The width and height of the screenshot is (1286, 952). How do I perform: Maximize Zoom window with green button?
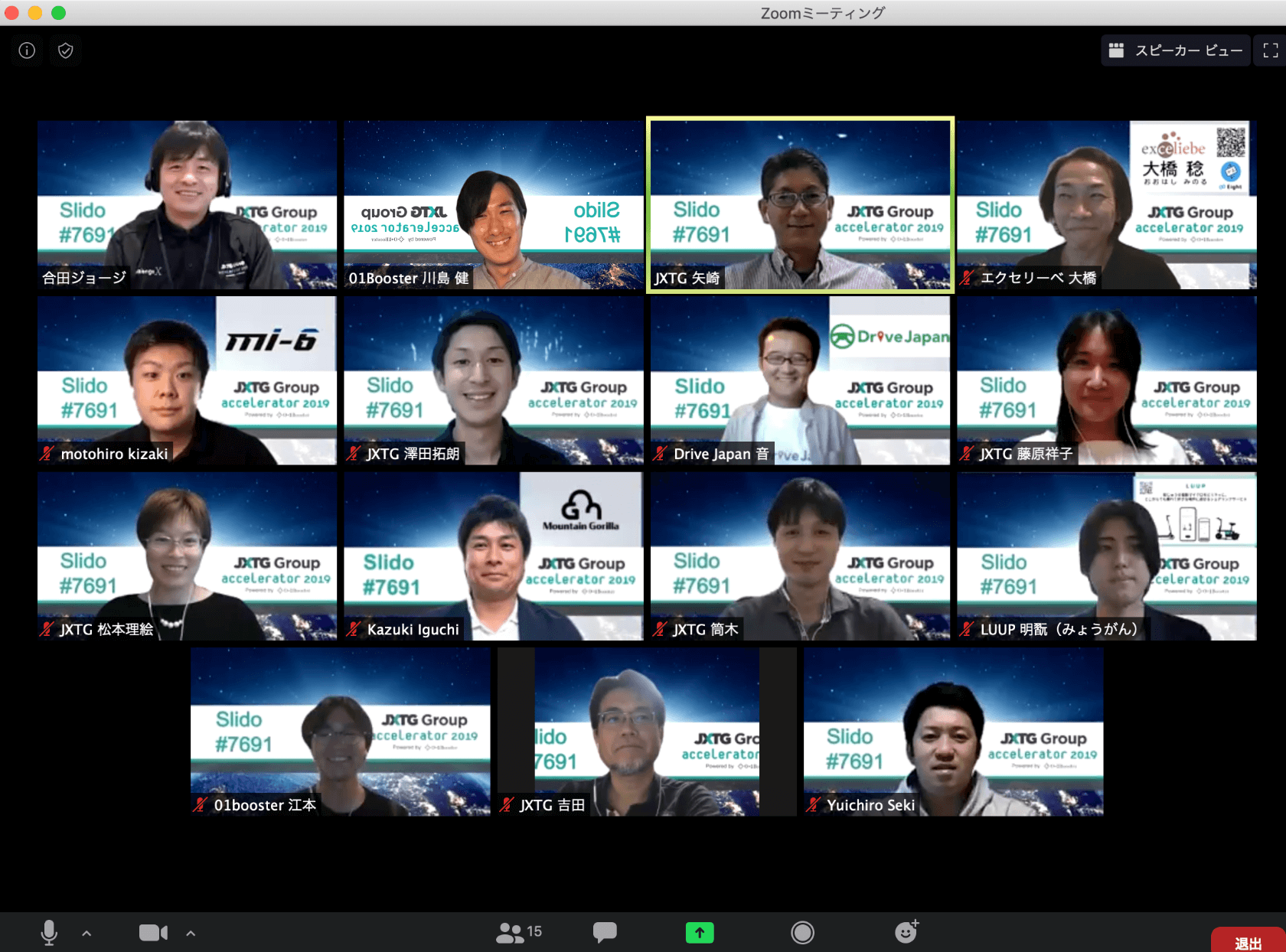pyautogui.click(x=59, y=12)
